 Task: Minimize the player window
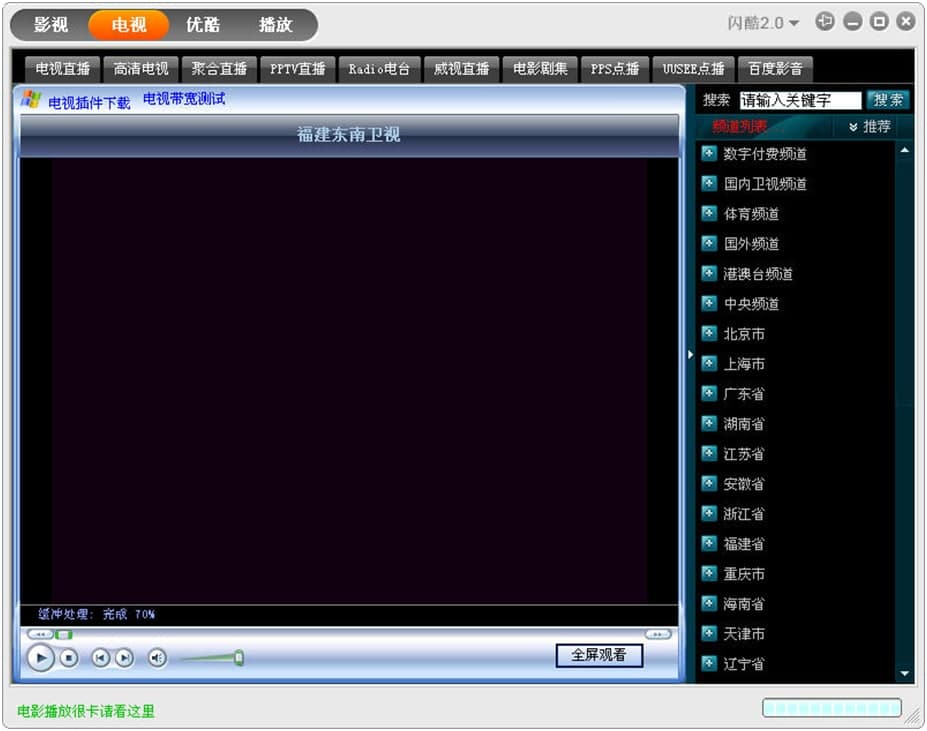[853, 22]
